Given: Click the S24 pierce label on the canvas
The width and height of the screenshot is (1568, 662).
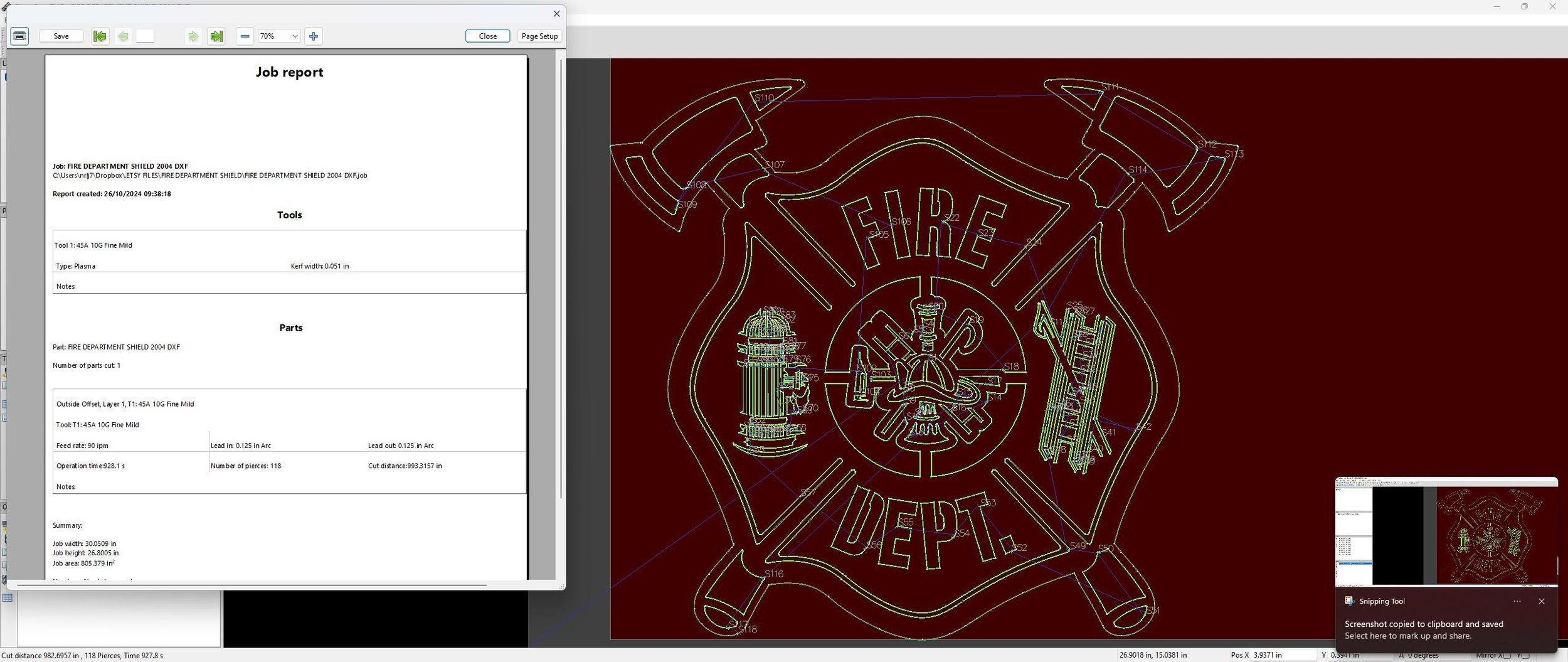Looking at the screenshot, I should point(1034,242).
